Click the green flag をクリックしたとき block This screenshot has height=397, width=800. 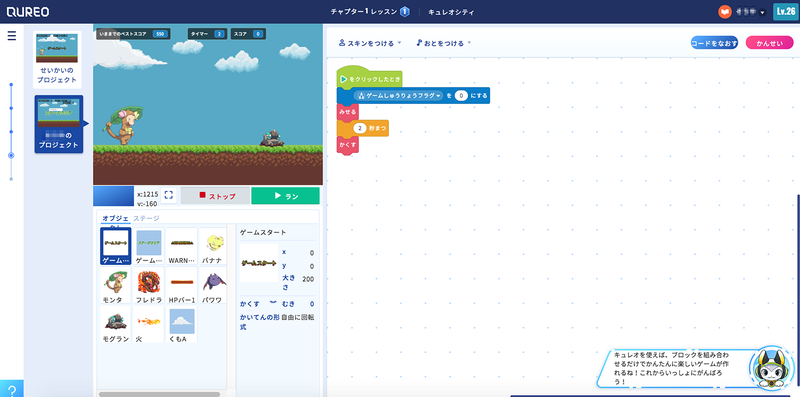[370, 79]
